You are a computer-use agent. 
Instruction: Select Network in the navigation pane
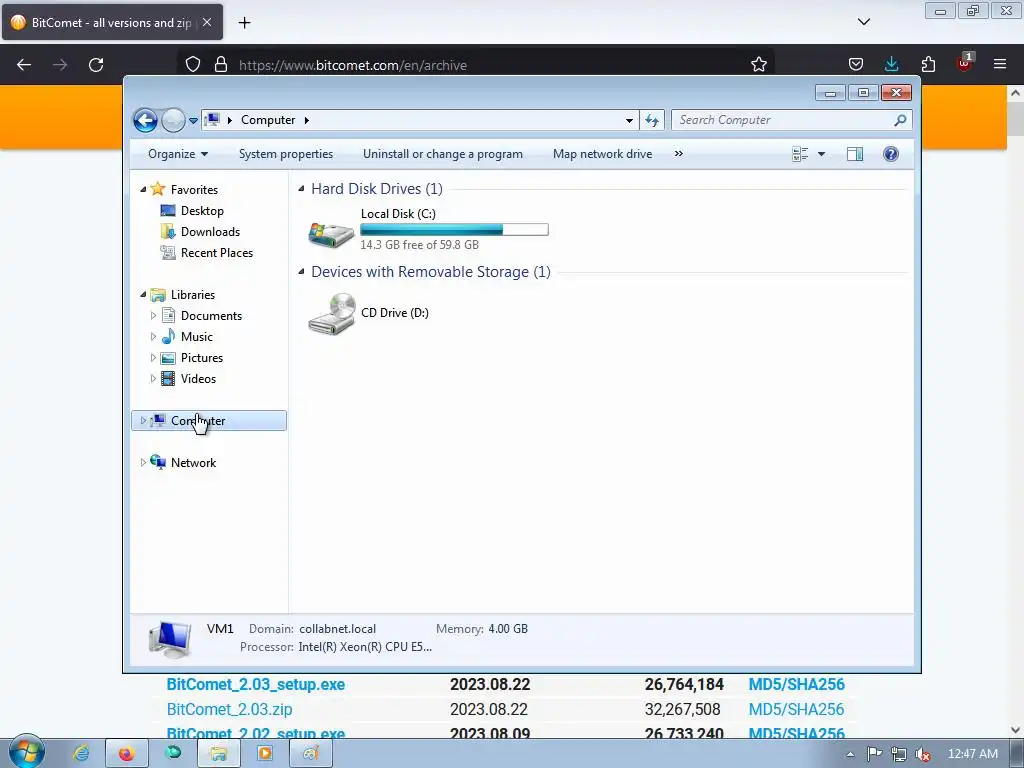[193, 462]
